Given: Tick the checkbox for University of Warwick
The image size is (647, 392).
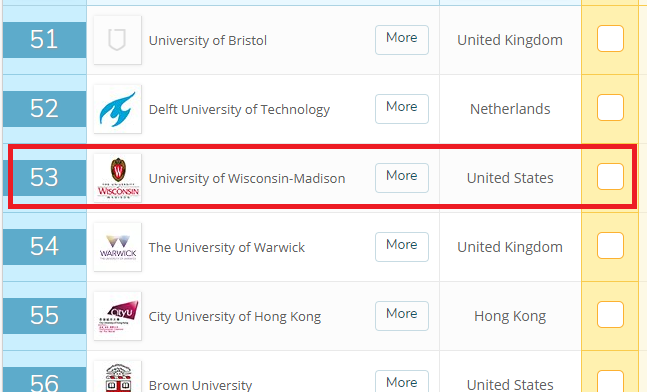Looking at the screenshot, I should tap(610, 246).
